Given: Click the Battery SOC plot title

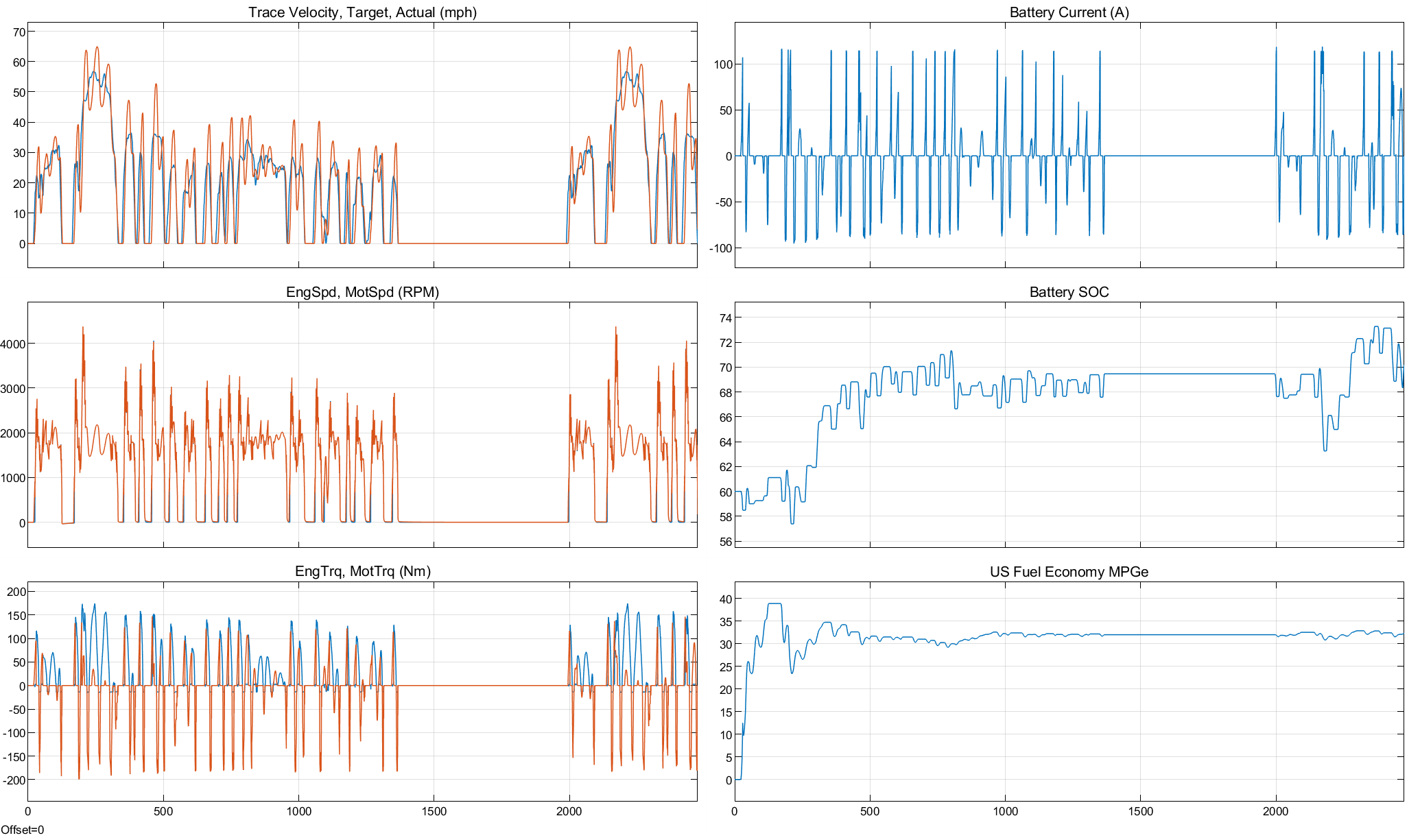Looking at the screenshot, I should [x=1069, y=292].
